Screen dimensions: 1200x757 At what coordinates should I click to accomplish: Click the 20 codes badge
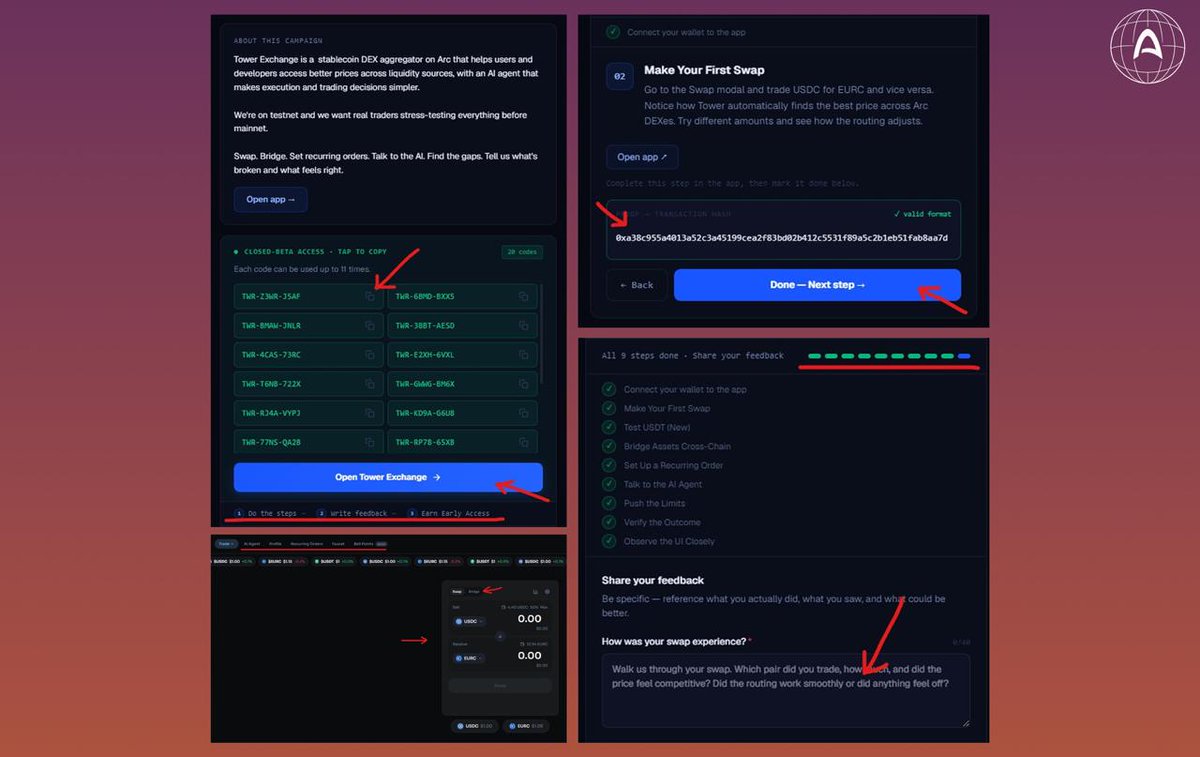[521, 252]
